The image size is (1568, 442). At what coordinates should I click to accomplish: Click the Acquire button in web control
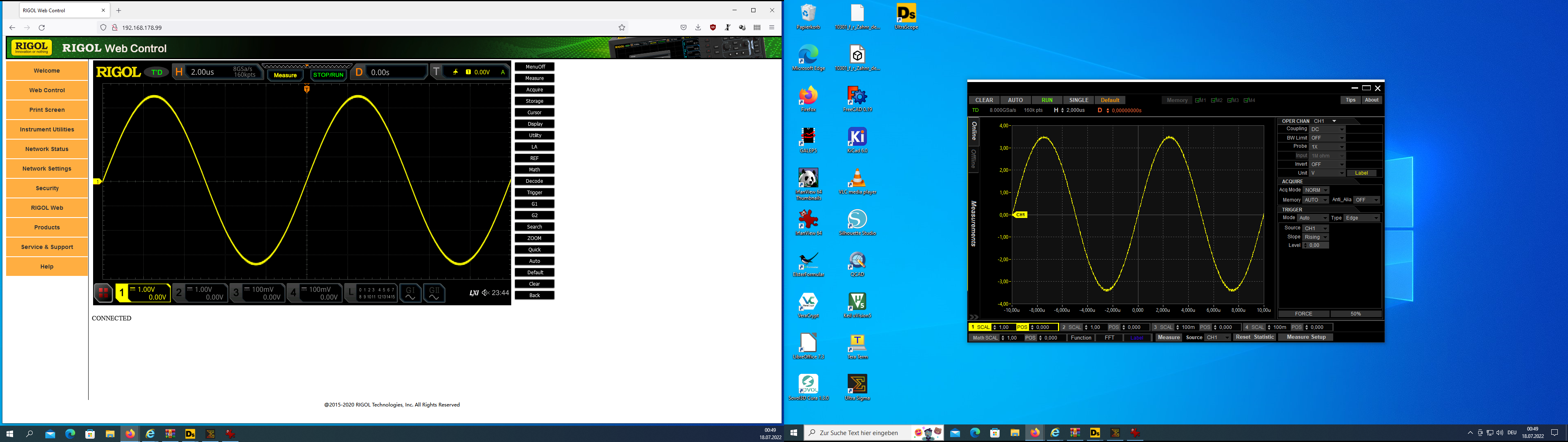coord(535,89)
